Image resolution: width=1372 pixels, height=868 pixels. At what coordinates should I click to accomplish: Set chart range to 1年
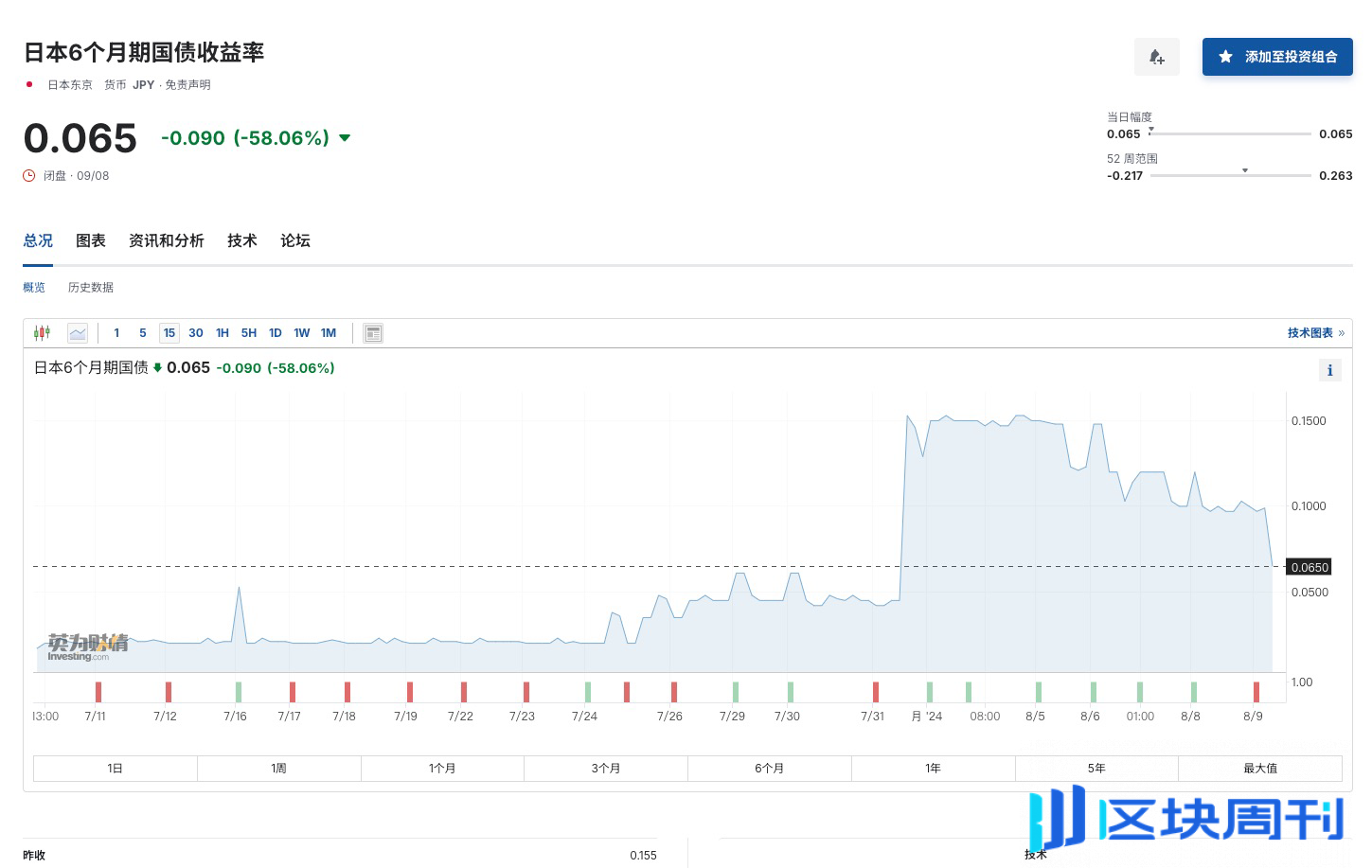coord(933,768)
